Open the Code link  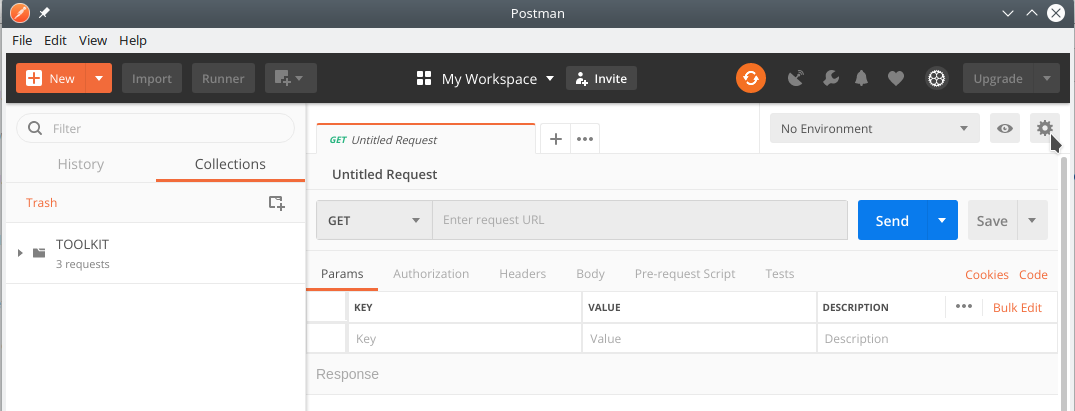click(1033, 274)
